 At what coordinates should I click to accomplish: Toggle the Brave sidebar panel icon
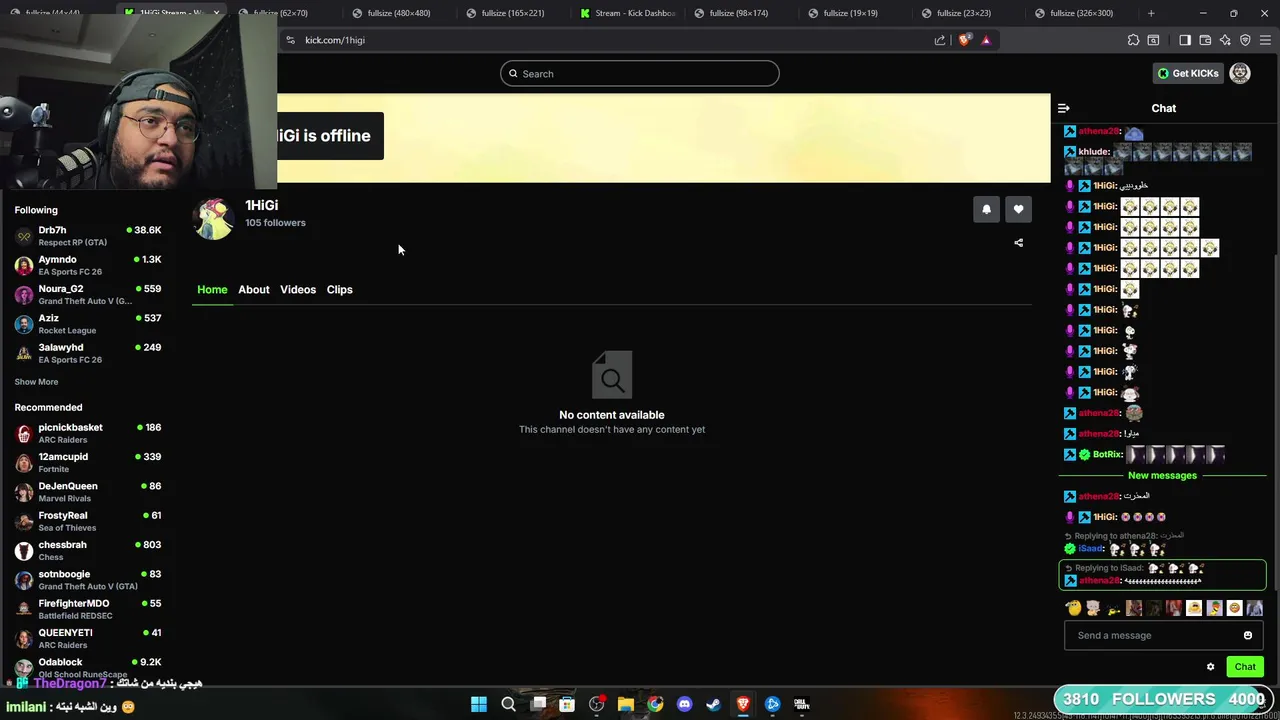pos(1185,40)
